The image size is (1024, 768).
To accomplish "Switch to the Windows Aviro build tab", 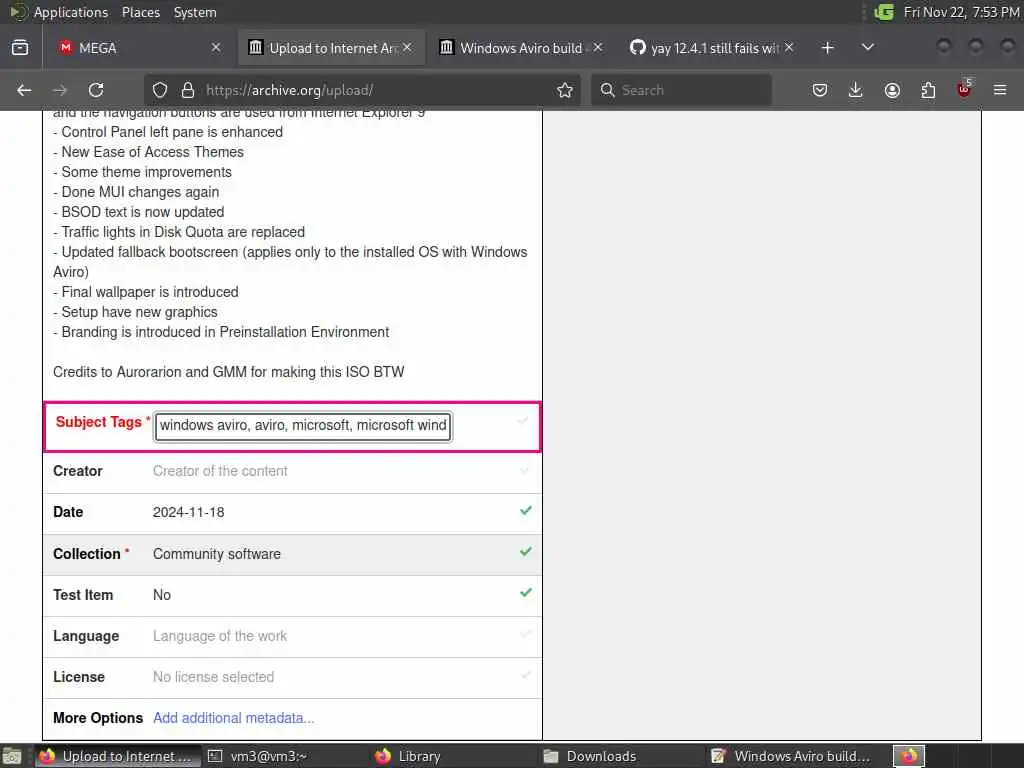I will [x=520, y=48].
